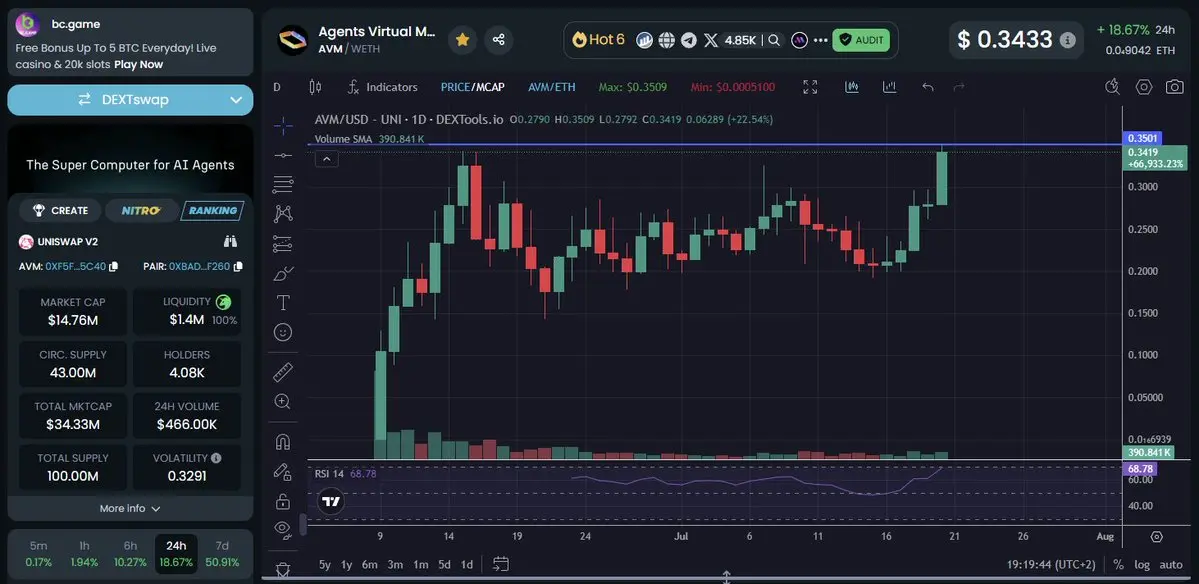Activate the Zoom In tool
The width and height of the screenshot is (1199, 584).
point(283,402)
